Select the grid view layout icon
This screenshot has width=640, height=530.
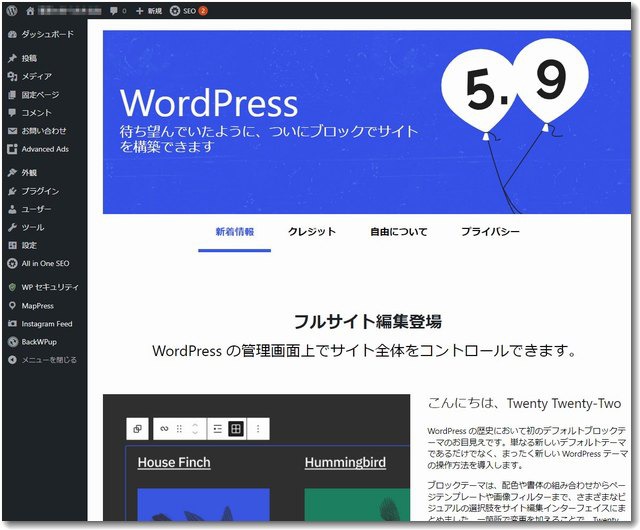(x=236, y=429)
